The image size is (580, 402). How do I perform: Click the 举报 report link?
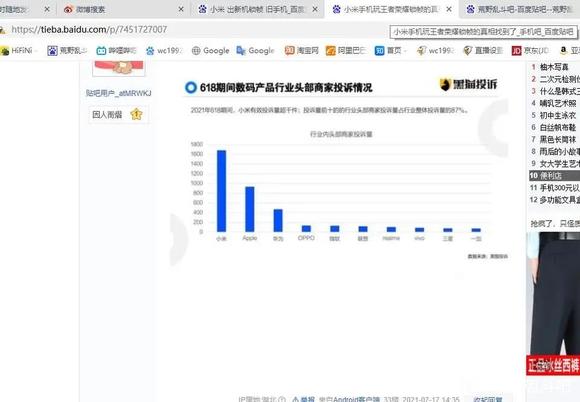(304, 399)
